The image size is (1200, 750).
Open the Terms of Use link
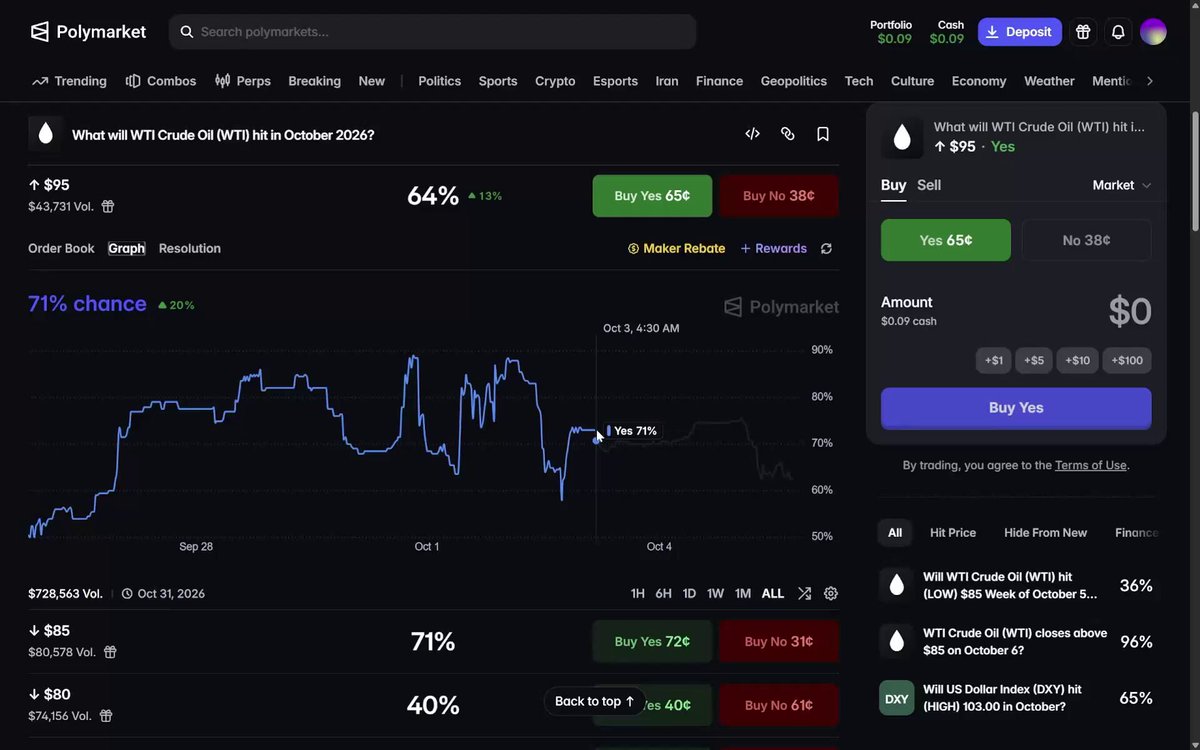(x=1091, y=465)
